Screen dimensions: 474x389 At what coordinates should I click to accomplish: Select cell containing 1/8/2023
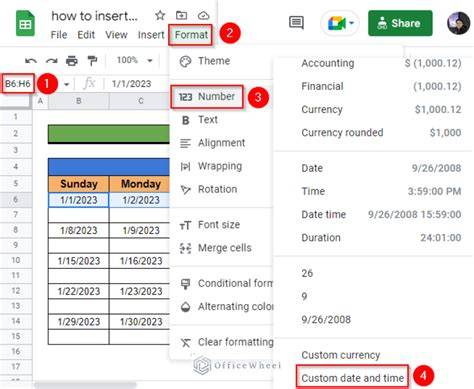[79, 230]
